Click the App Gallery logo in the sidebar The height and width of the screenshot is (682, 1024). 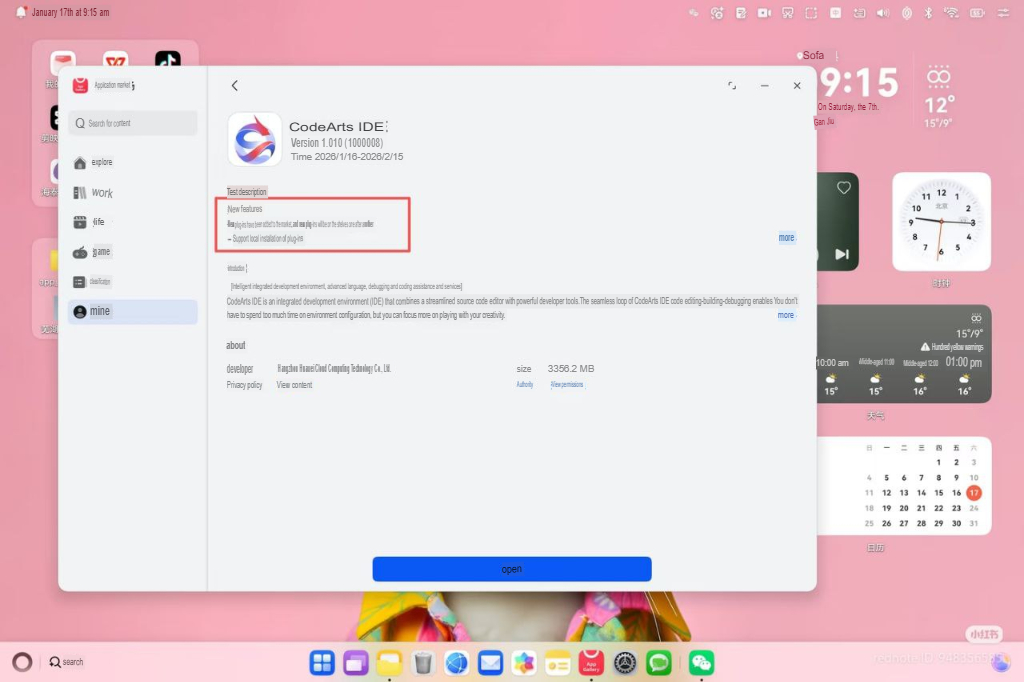[x=80, y=85]
